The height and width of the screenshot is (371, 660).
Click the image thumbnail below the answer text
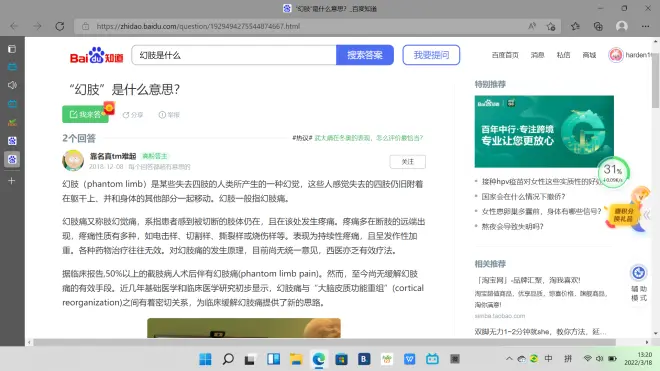244,328
